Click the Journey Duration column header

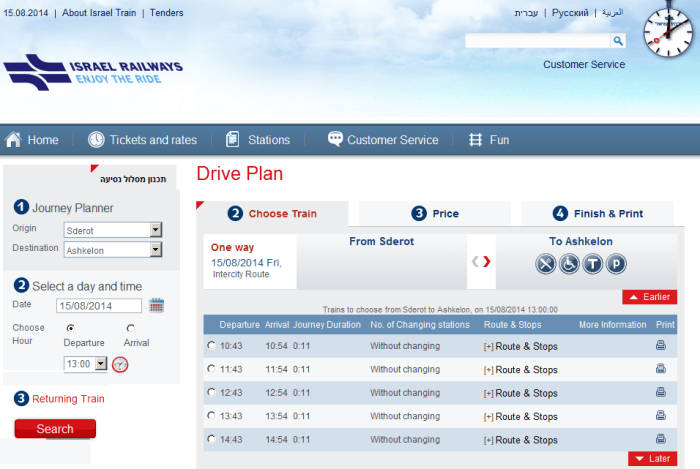coord(327,325)
